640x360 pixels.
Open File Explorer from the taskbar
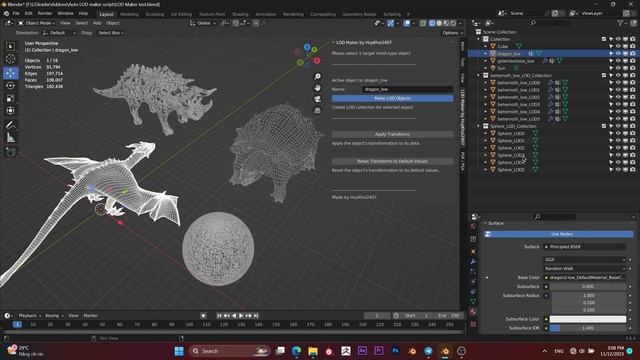coord(313,351)
